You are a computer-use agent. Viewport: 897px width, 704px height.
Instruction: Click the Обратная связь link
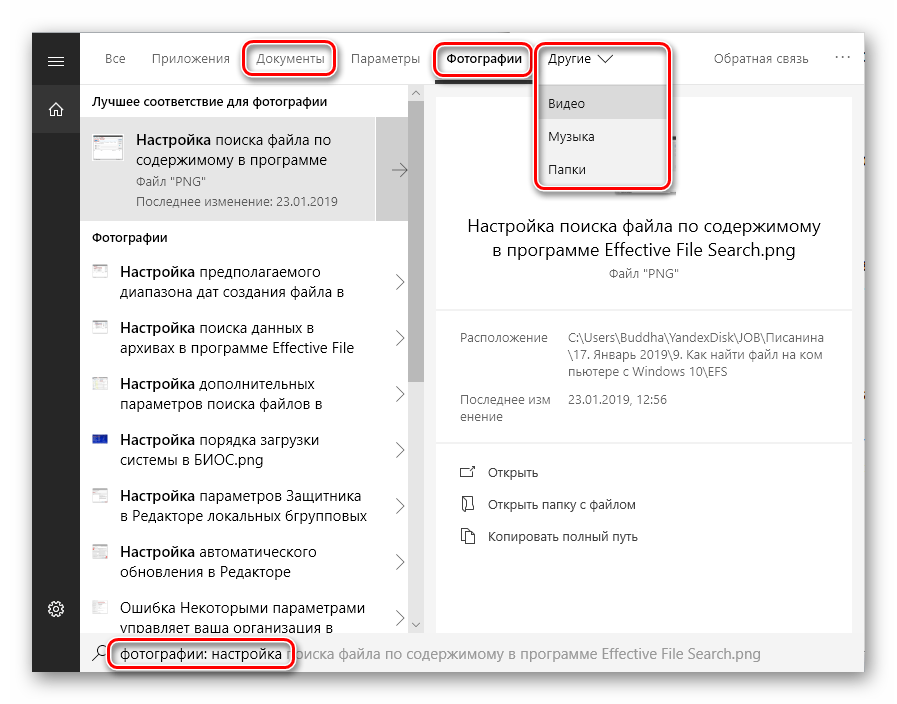coord(760,59)
